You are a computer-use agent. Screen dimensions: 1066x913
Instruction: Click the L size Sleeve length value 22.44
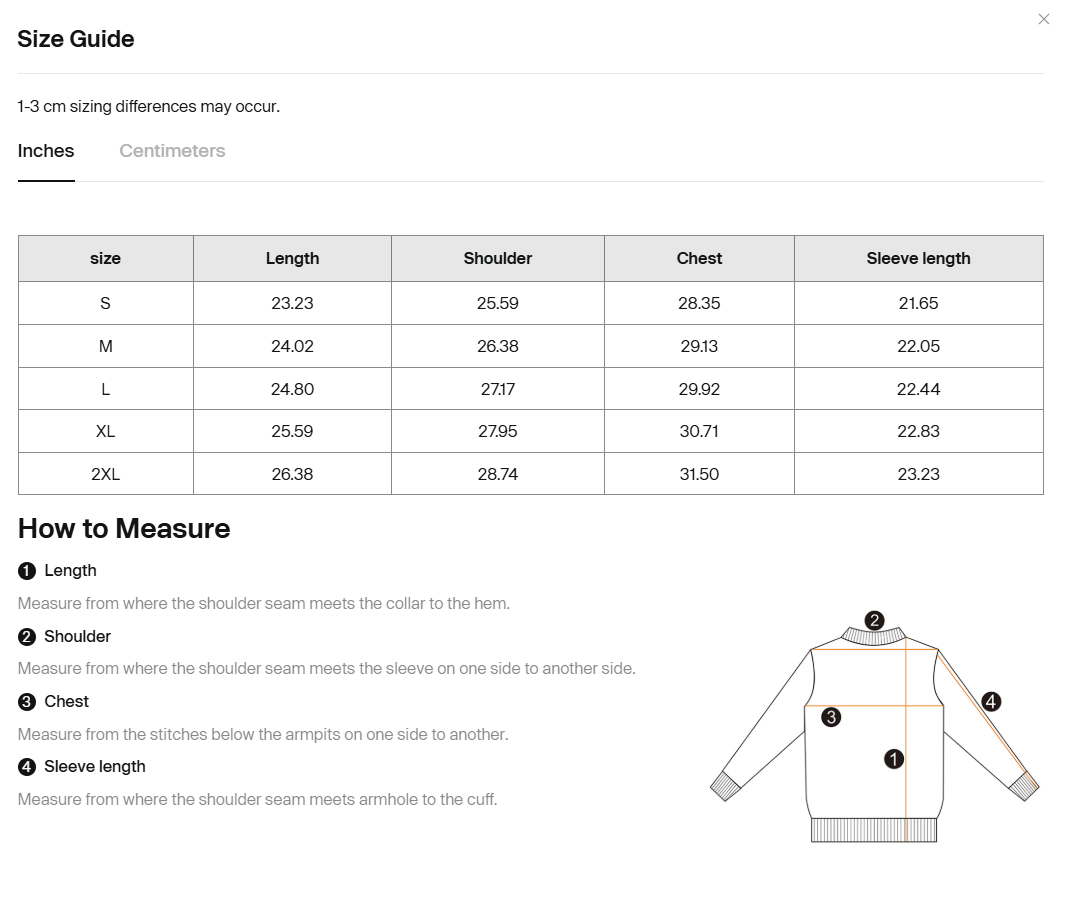pos(918,390)
